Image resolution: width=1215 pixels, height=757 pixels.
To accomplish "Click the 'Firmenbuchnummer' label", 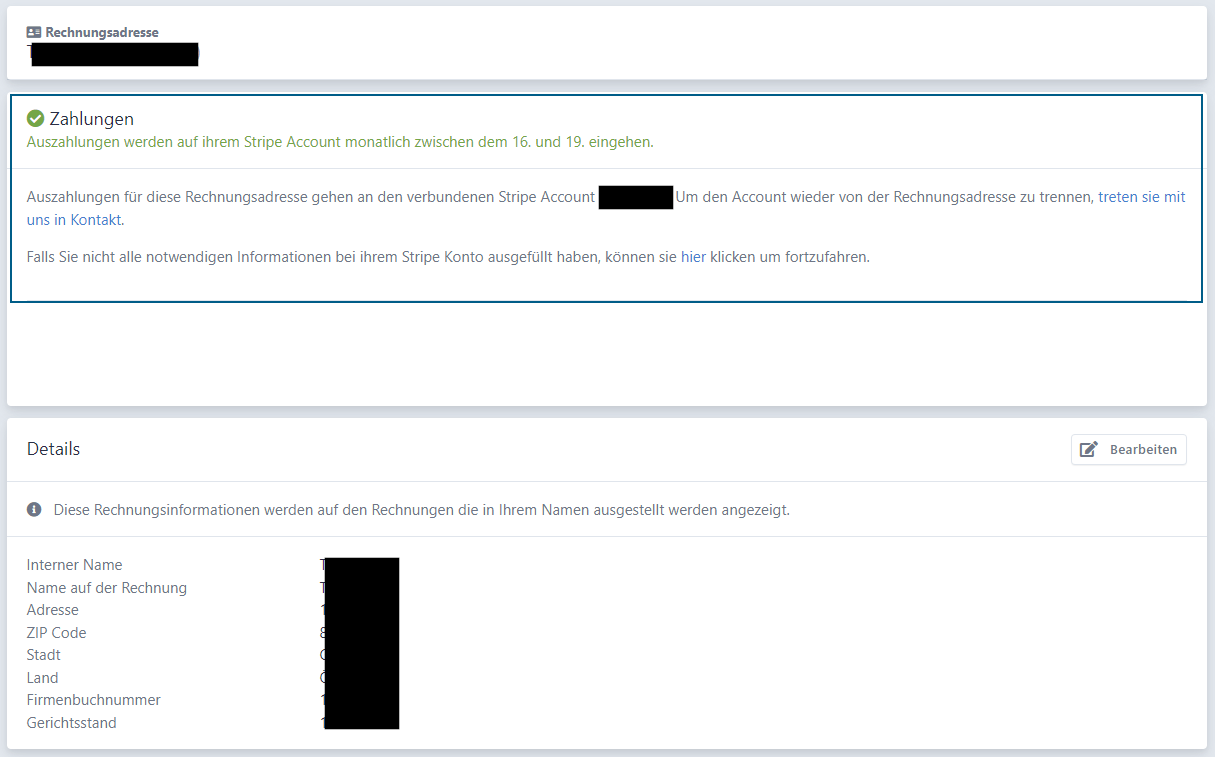I will pyautogui.click(x=94, y=700).
